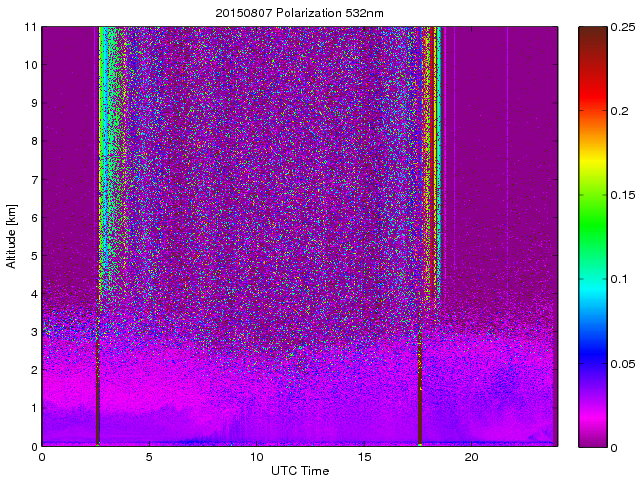Click the y-axis tick label 3
640x480 pixels.
pos(33,332)
